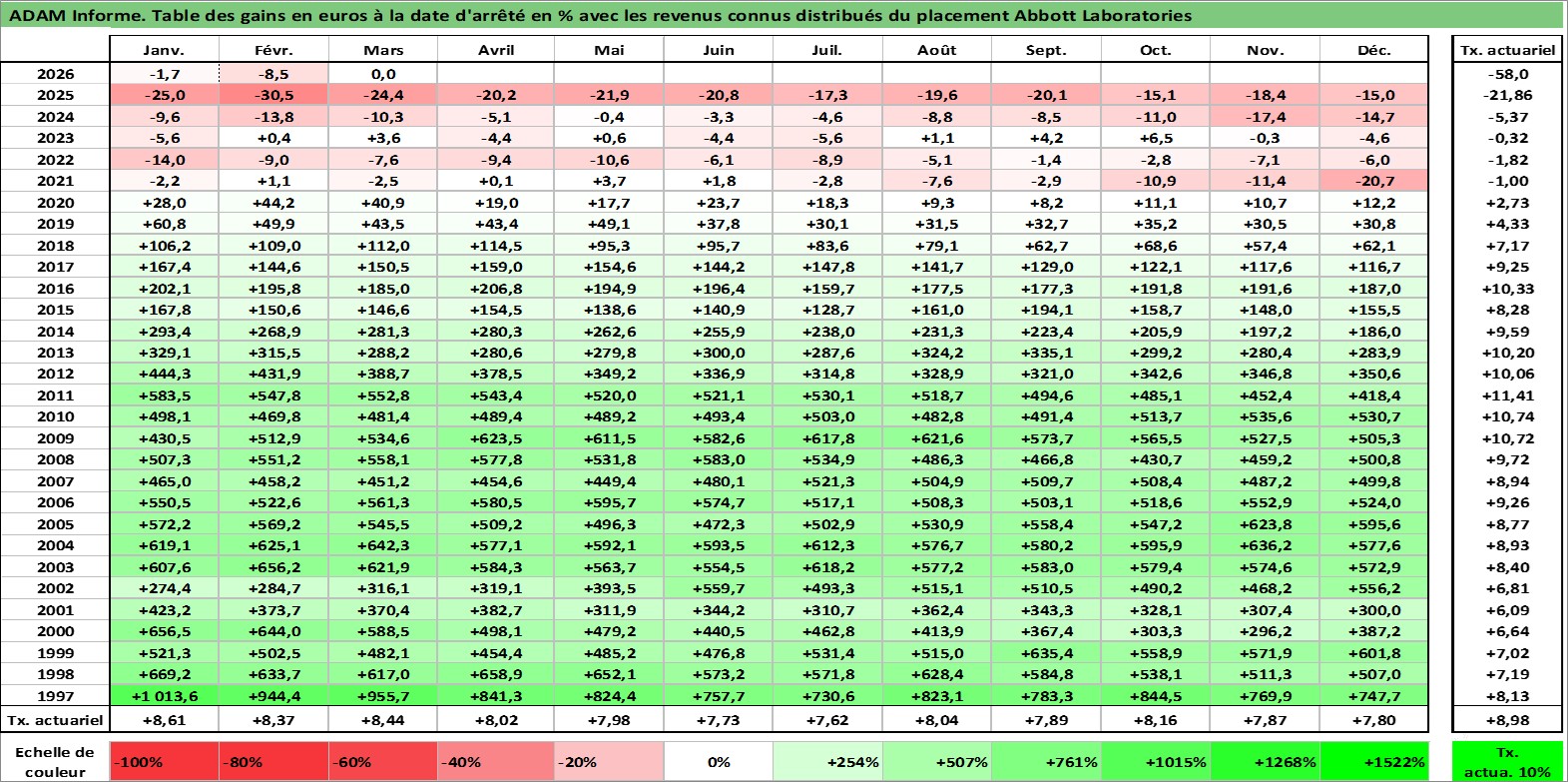Click the 2012 year row label
Image resolution: width=1568 pixels, height=782 pixels.
(55, 374)
